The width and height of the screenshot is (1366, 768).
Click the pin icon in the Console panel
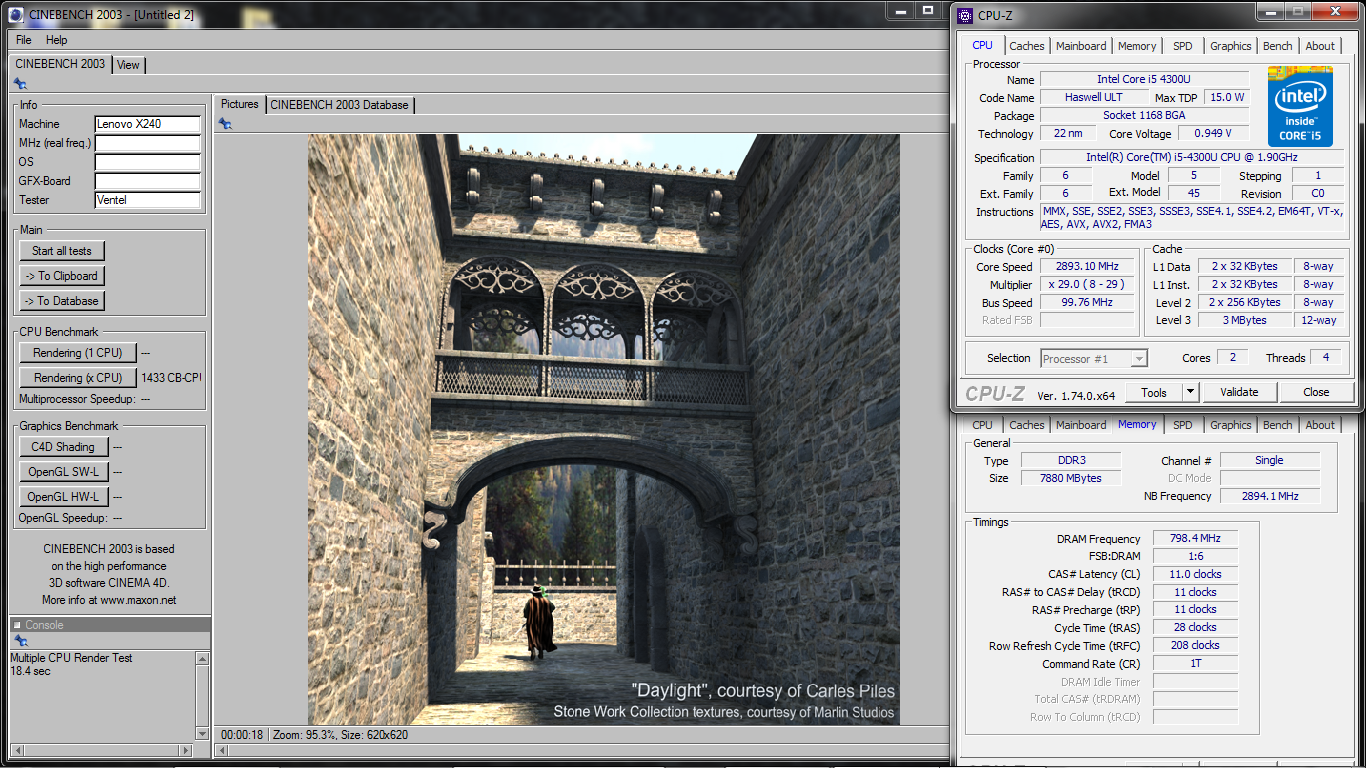20,641
